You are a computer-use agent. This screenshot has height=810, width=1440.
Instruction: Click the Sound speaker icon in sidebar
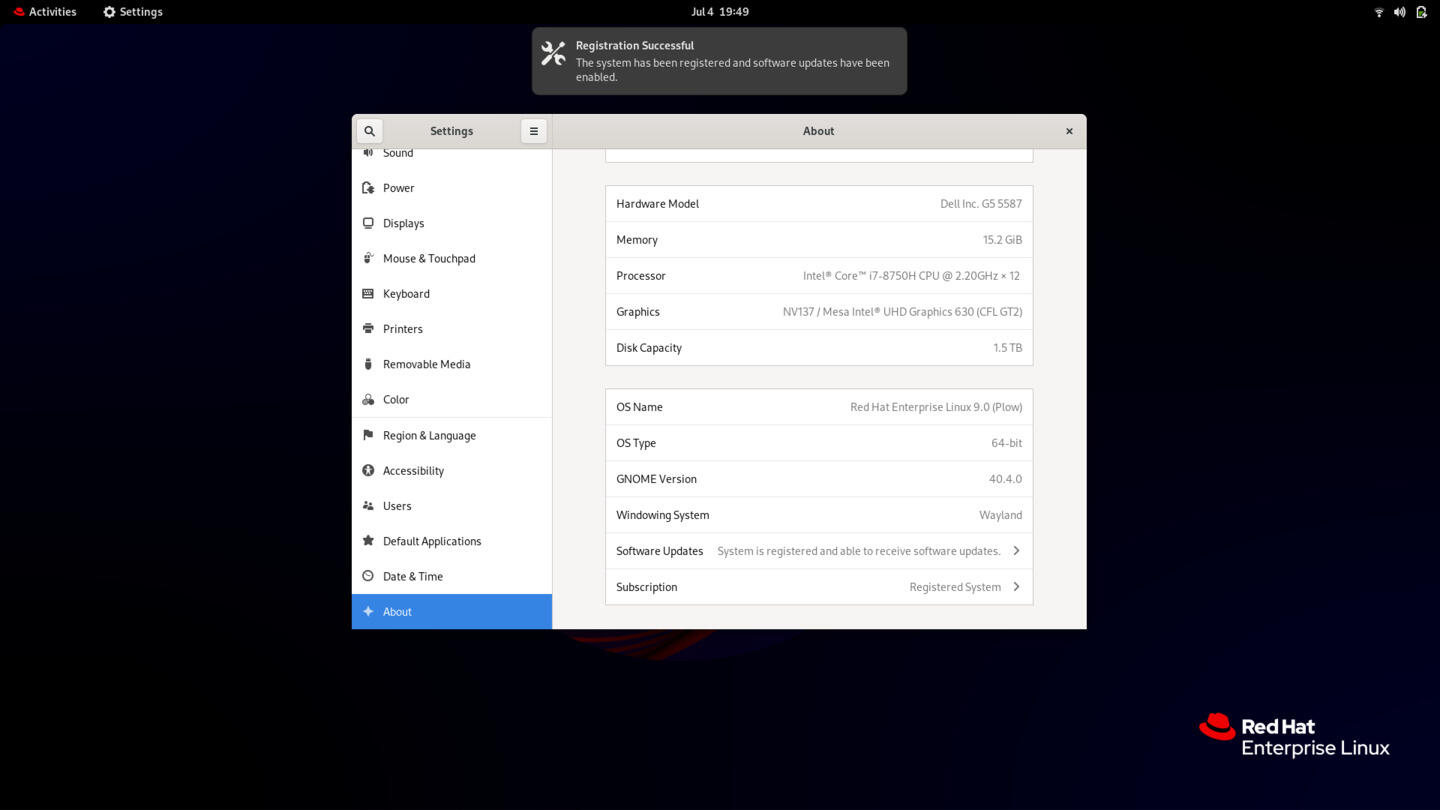tap(368, 153)
